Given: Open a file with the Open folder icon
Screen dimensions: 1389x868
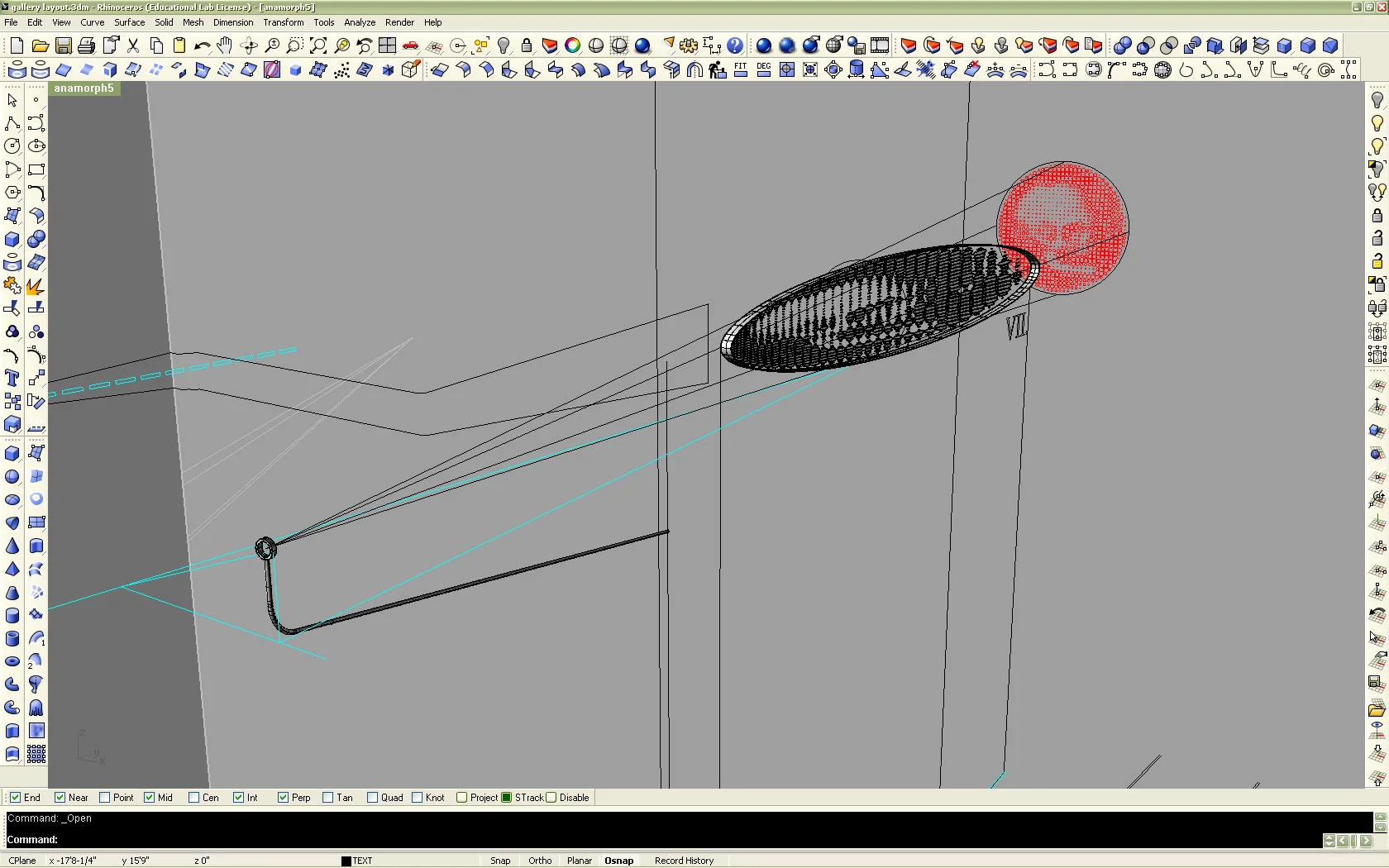Looking at the screenshot, I should pyautogui.click(x=40, y=45).
